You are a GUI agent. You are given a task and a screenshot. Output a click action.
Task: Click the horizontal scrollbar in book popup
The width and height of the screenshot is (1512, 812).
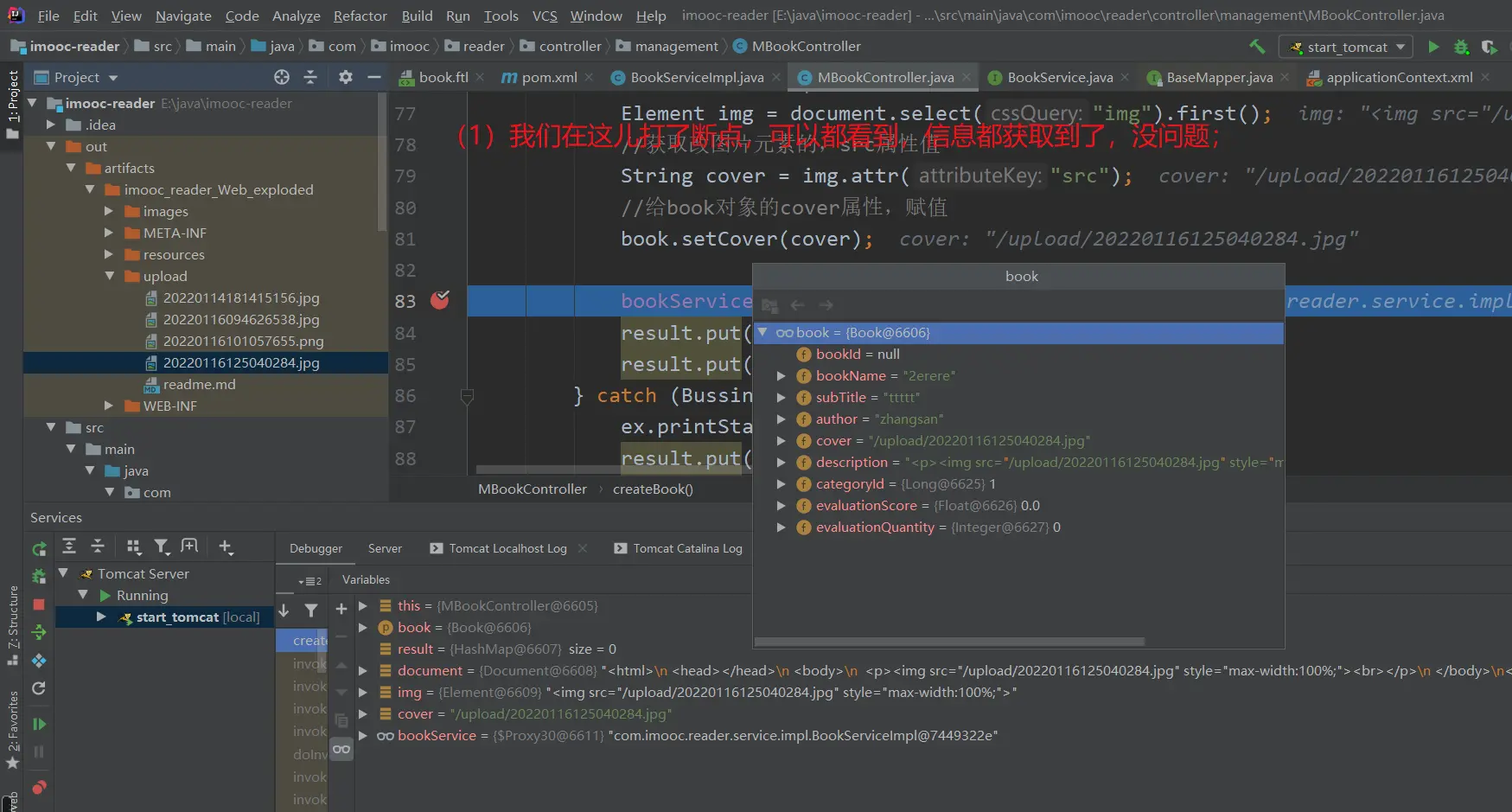click(949, 642)
